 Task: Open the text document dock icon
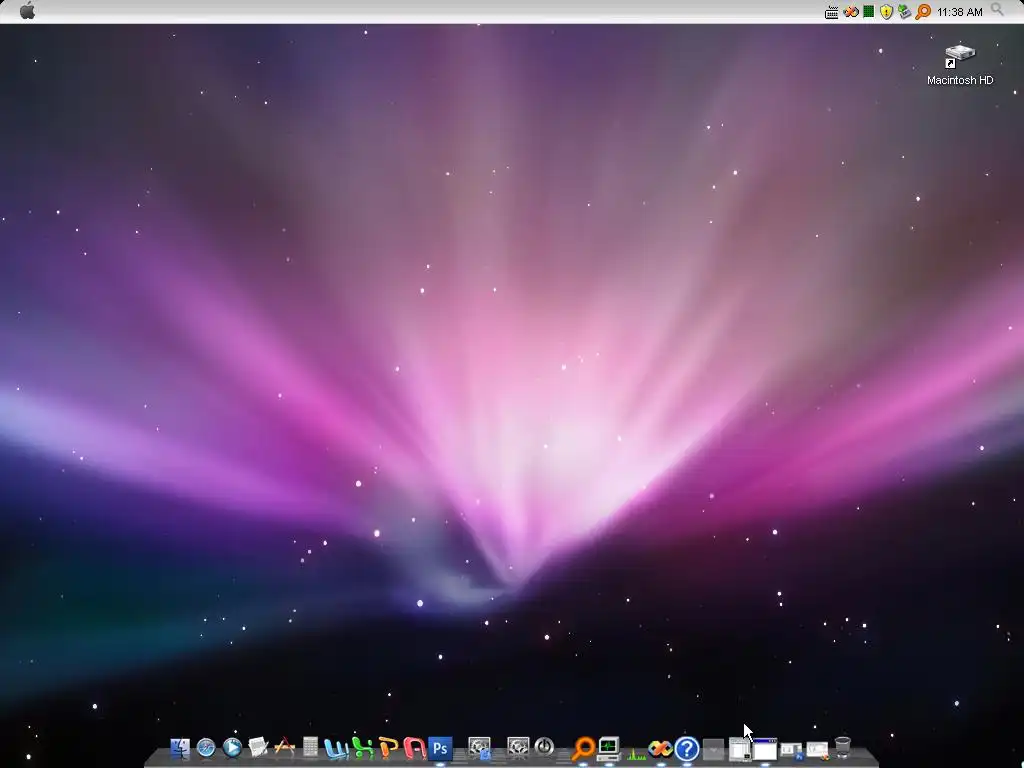(258, 748)
